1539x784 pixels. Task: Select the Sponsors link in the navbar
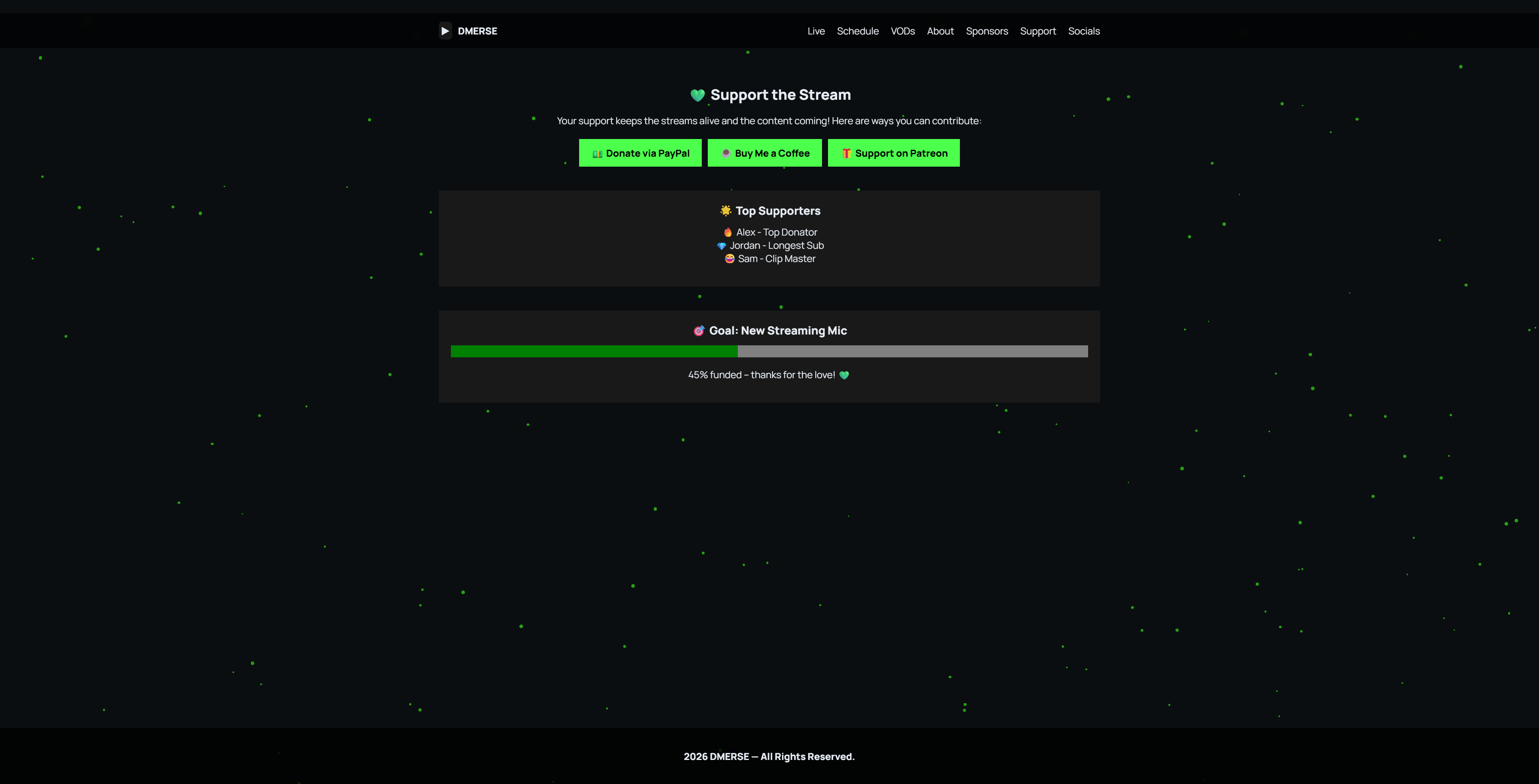[x=987, y=30]
